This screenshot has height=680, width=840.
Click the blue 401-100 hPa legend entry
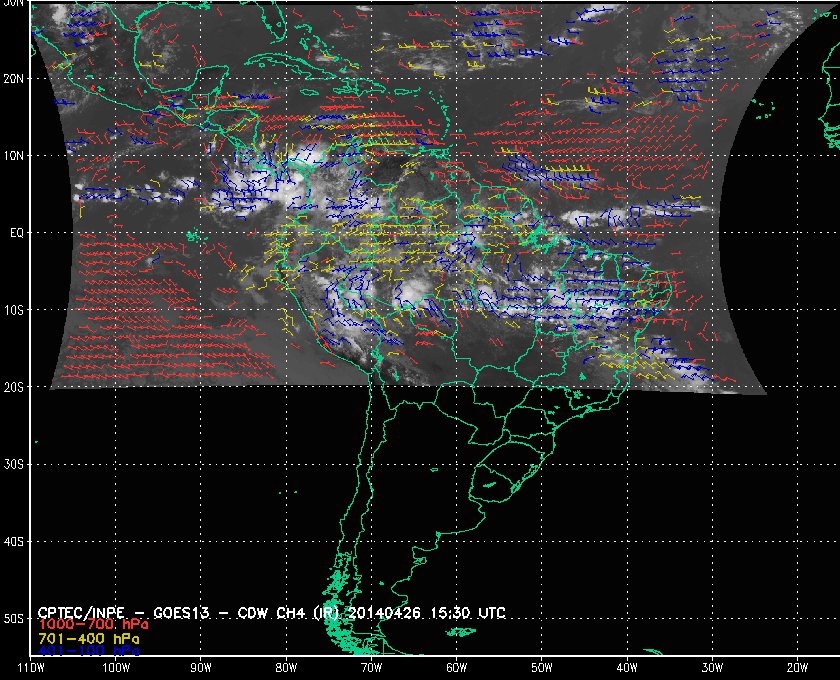(88, 650)
